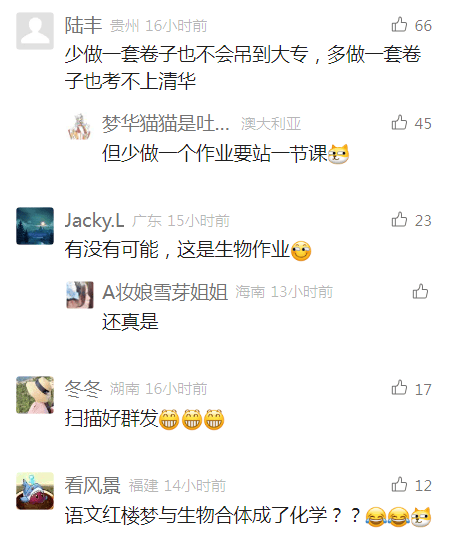Screen dimensions: 462x560
Task: Select comment 语文红楼梦与生物合体成了化学
Action: (196, 515)
